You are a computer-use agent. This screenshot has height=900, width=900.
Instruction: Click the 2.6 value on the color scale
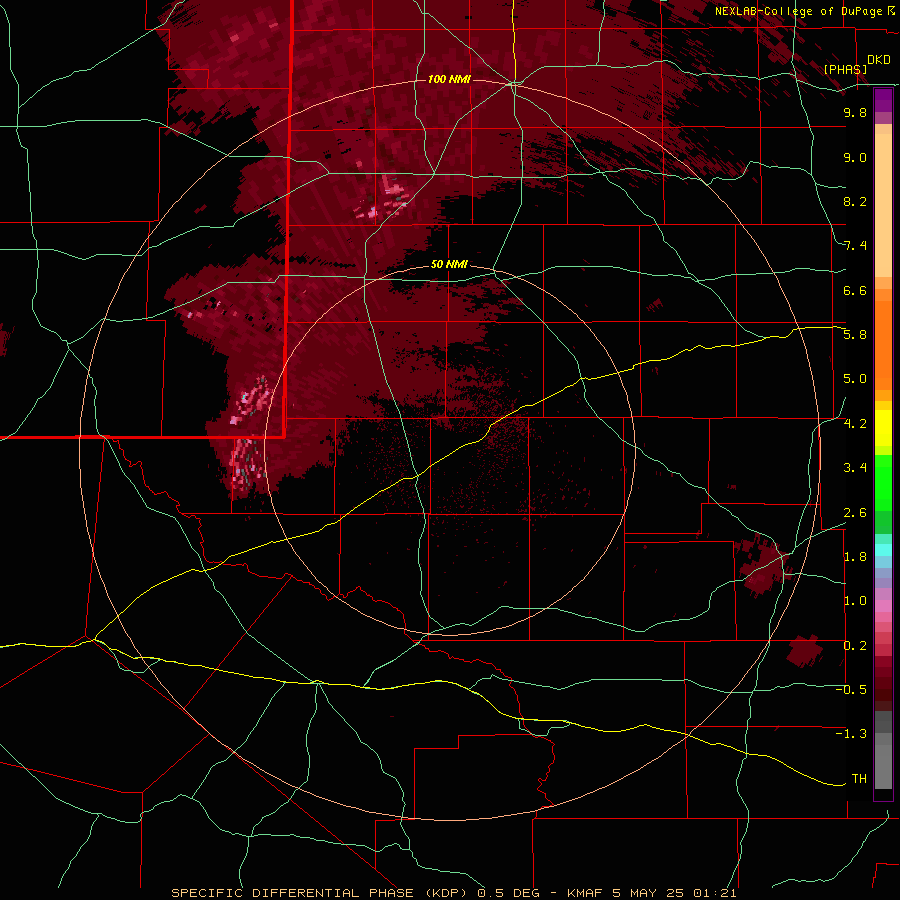pyautogui.click(x=855, y=513)
